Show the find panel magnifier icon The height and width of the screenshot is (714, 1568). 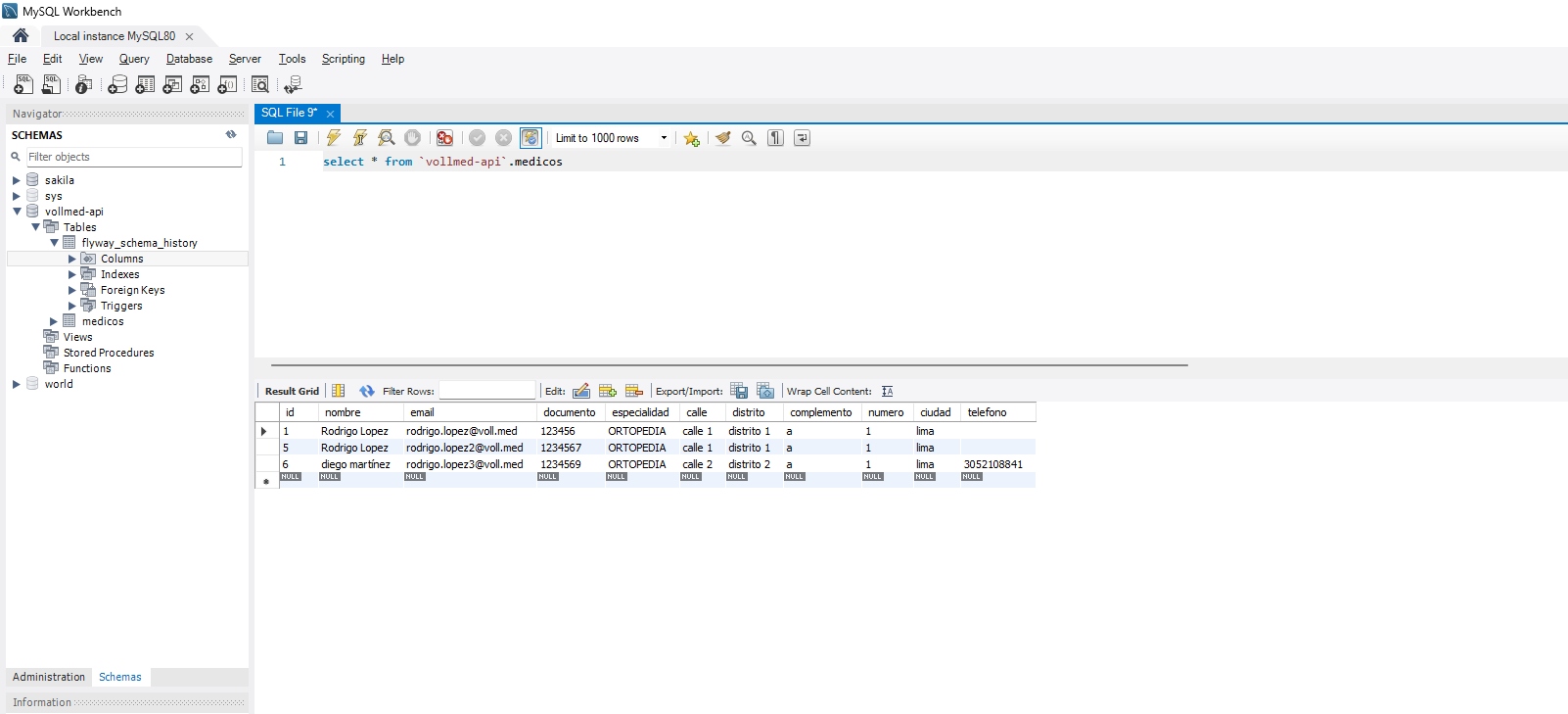pyautogui.click(x=749, y=138)
